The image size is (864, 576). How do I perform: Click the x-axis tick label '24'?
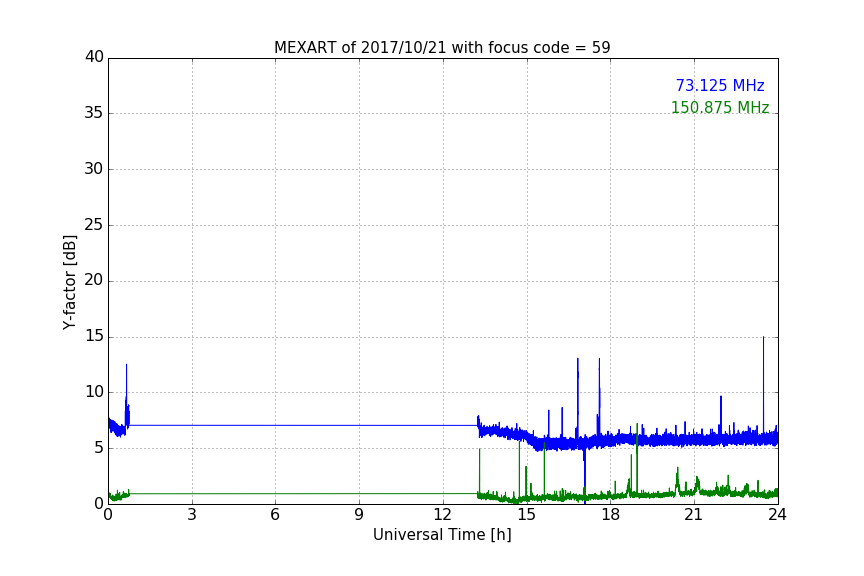777,515
